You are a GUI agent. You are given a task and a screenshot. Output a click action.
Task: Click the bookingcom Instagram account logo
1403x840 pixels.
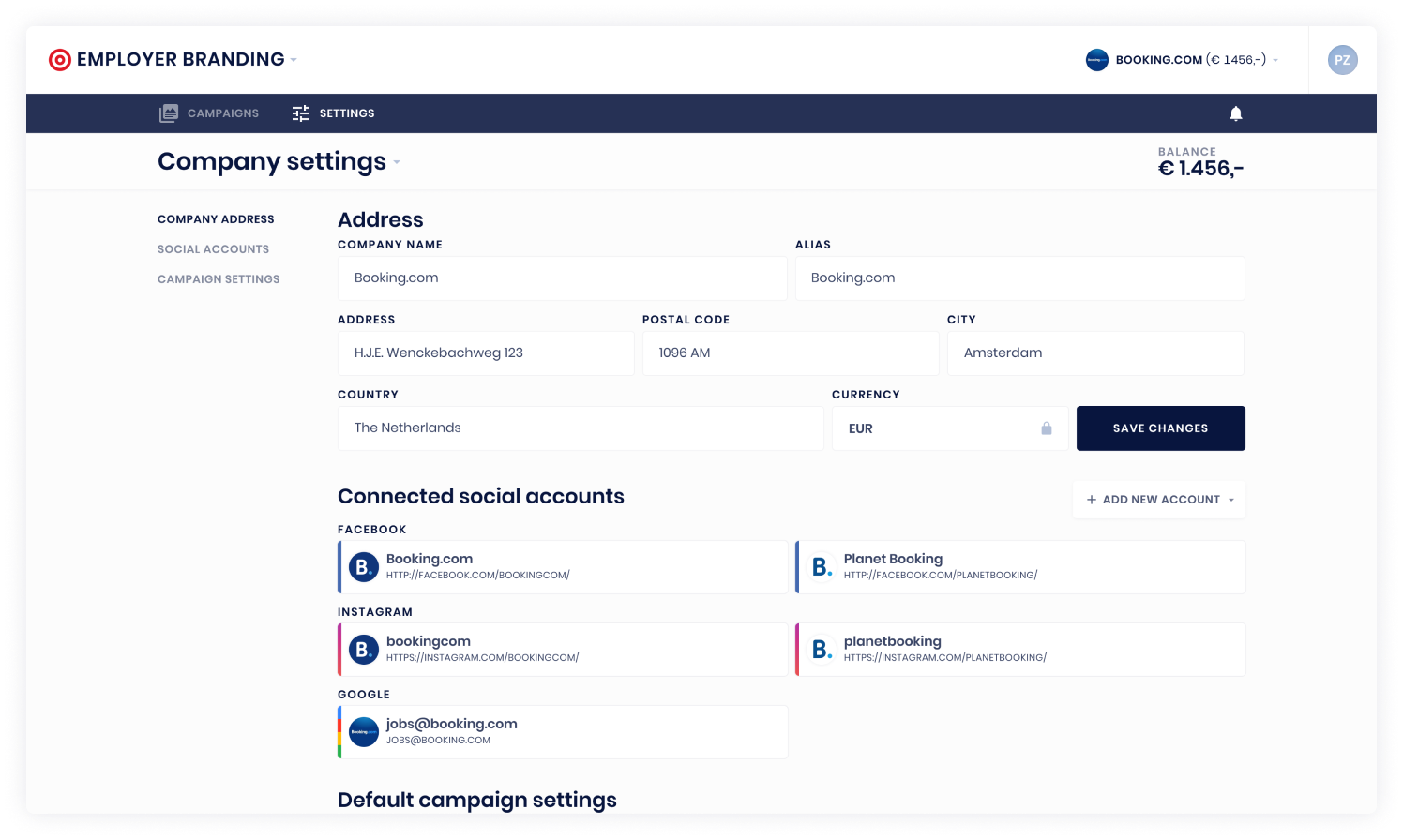click(364, 650)
